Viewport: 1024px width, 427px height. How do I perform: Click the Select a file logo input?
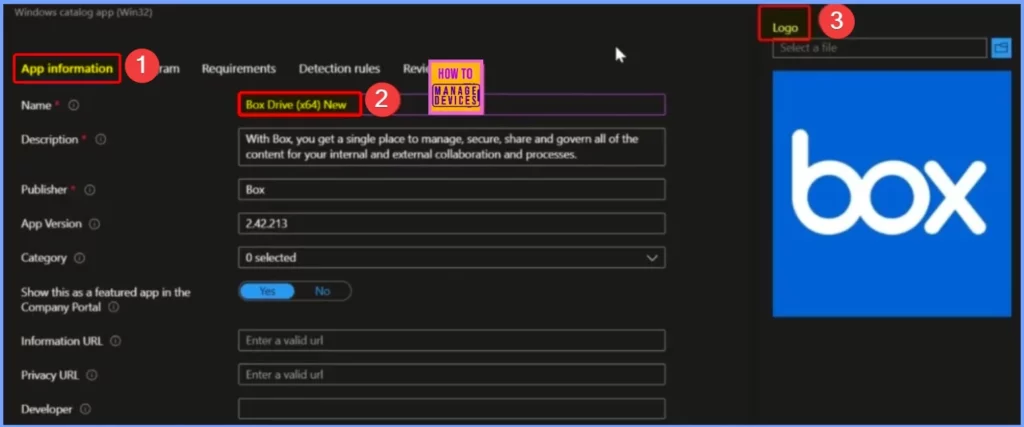(x=880, y=48)
